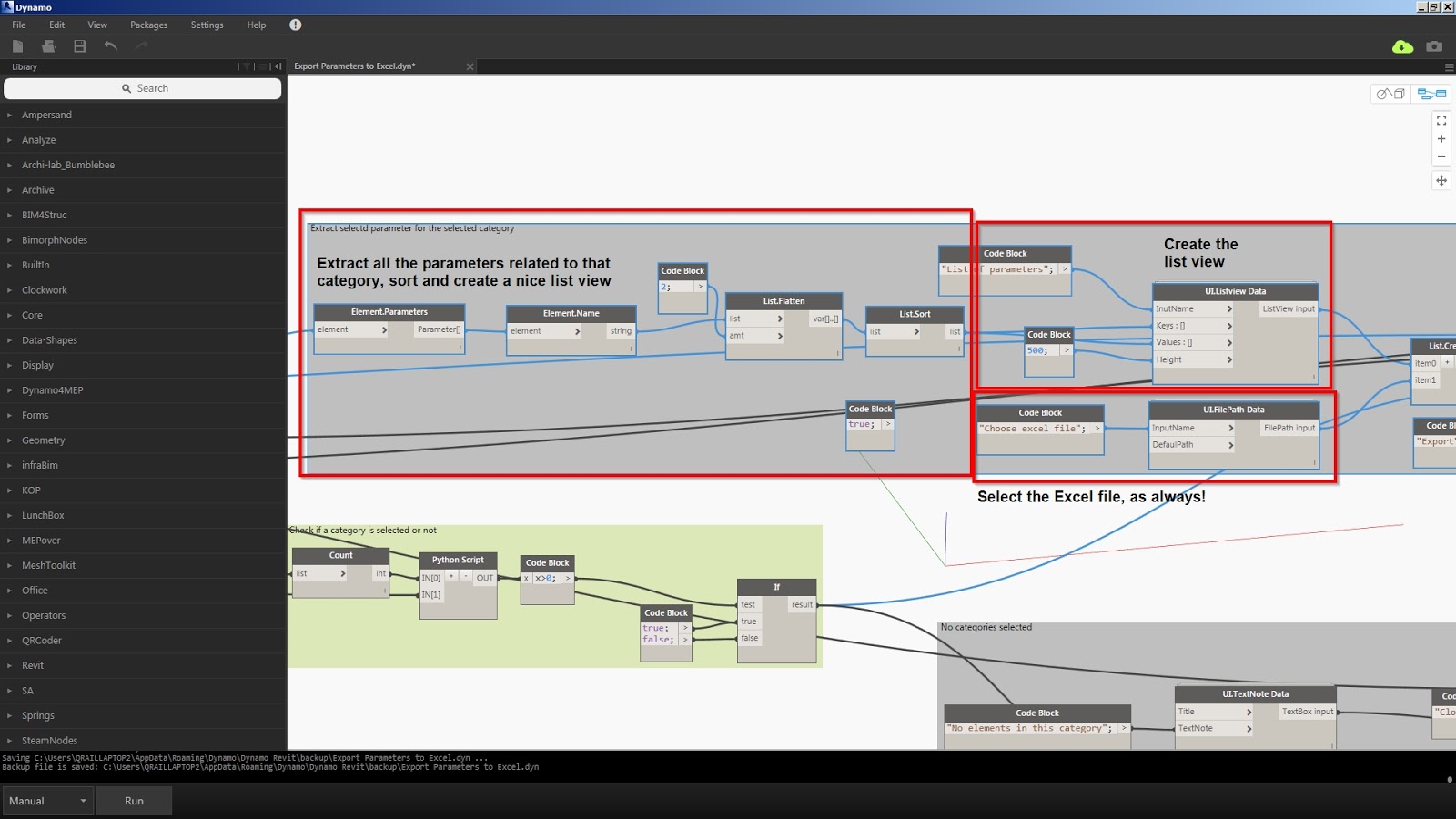1456x819 pixels.
Task: Click the Redo arrow icon
Action: pyautogui.click(x=141, y=45)
